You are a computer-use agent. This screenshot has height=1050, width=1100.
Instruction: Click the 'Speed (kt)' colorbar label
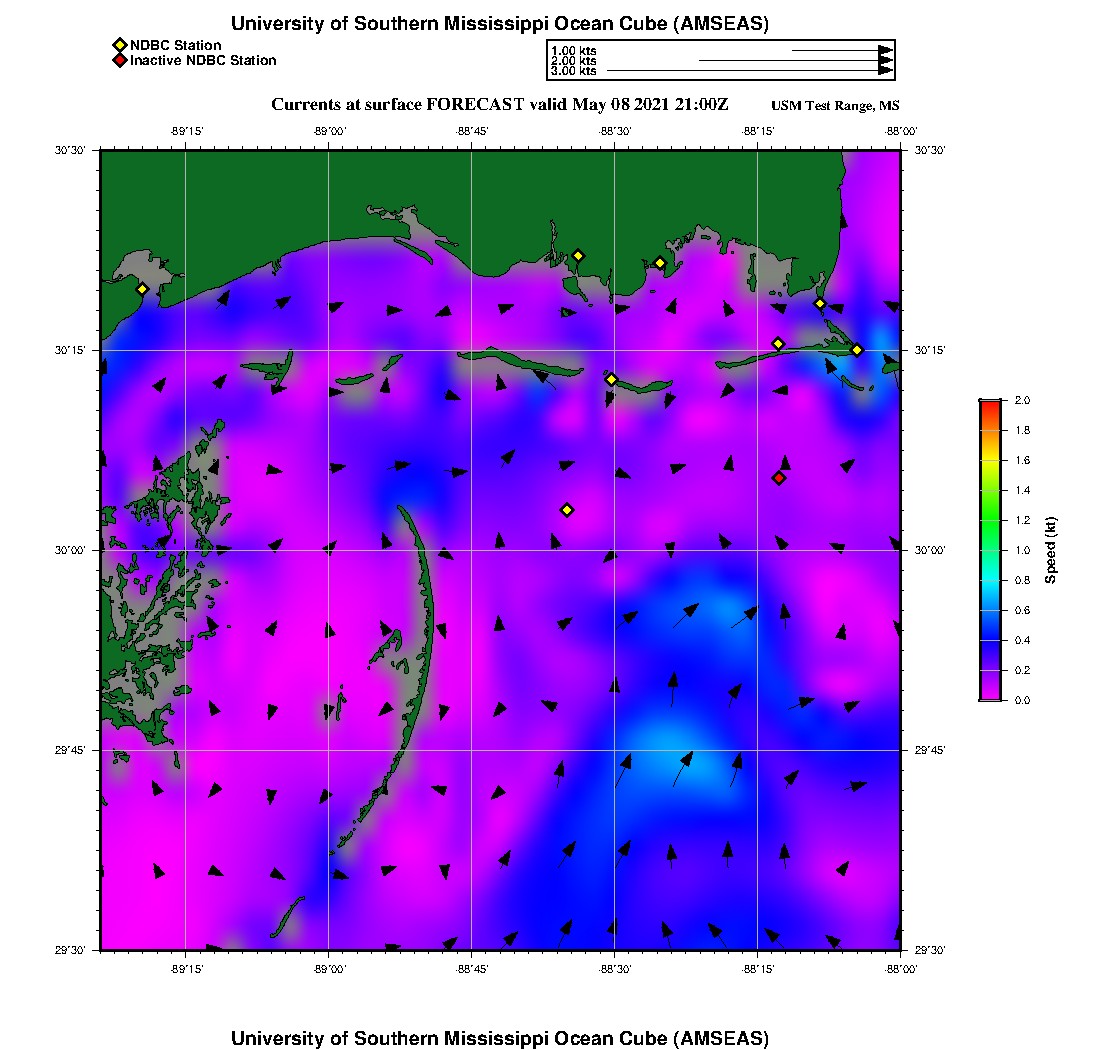(1050, 550)
